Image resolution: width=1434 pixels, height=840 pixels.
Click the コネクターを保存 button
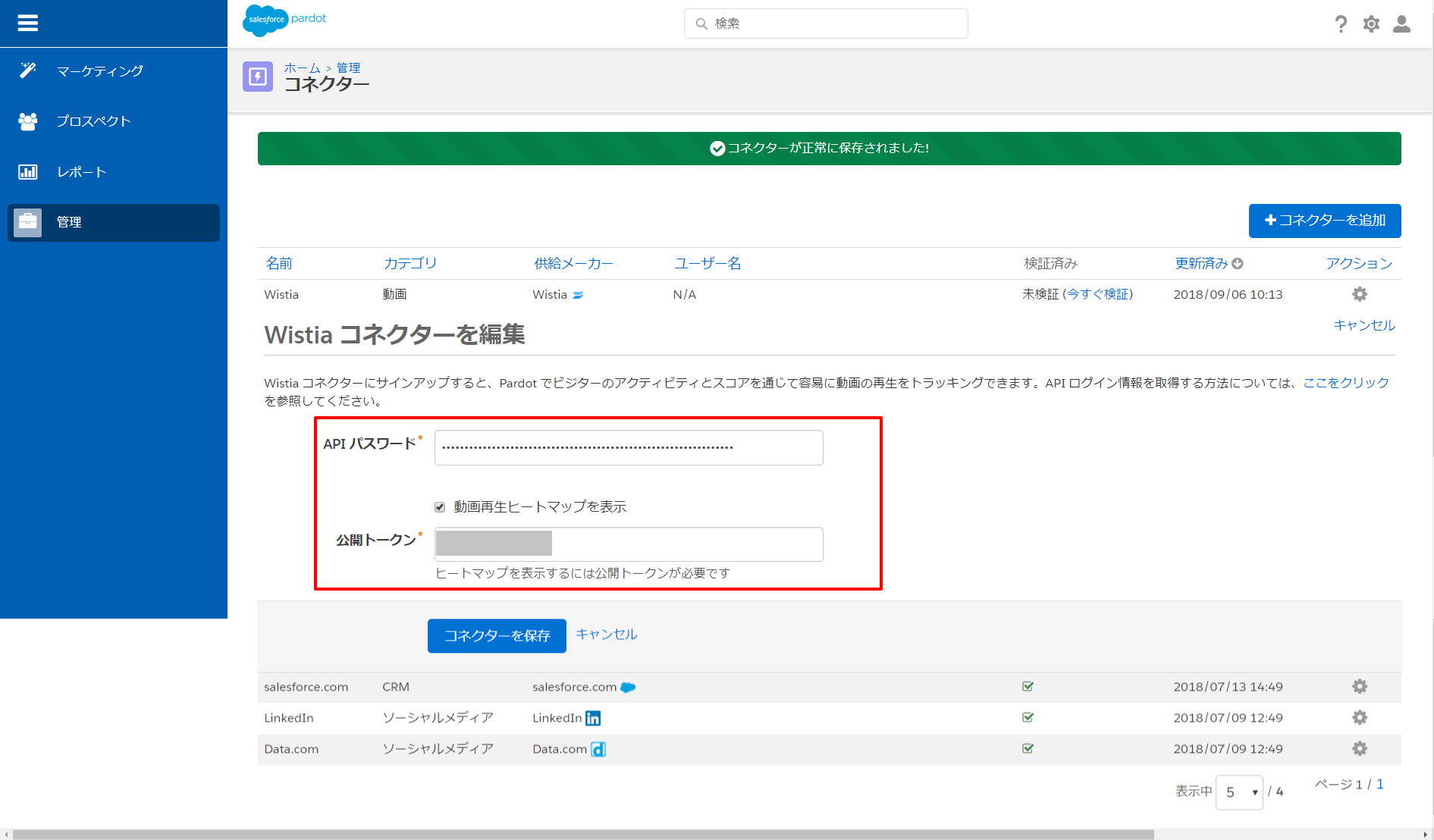coord(497,635)
